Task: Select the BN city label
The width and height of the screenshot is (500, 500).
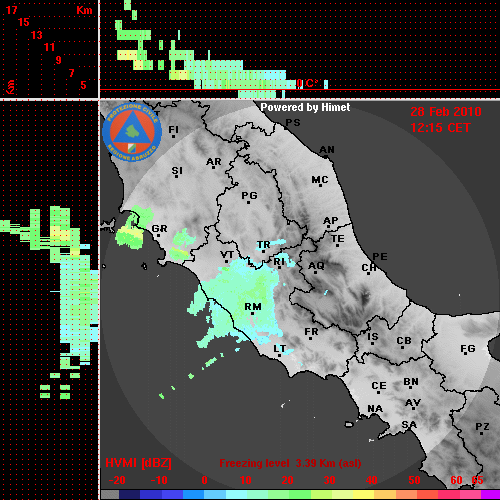Action: [x=411, y=382]
